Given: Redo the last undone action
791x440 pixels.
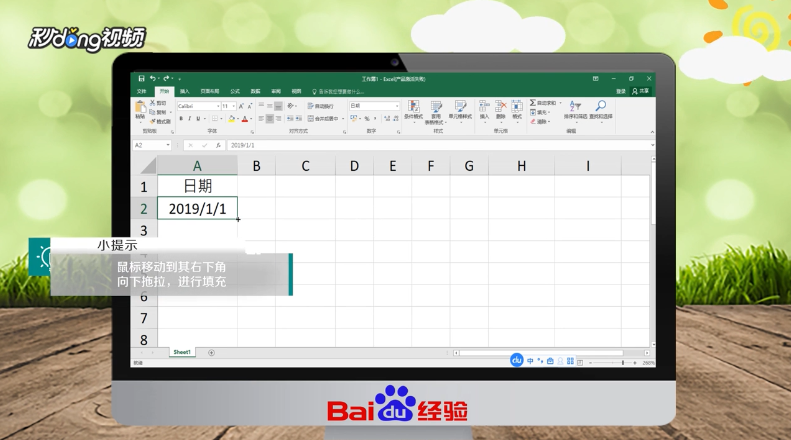Looking at the screenshot, I should [x=166, y=79].
